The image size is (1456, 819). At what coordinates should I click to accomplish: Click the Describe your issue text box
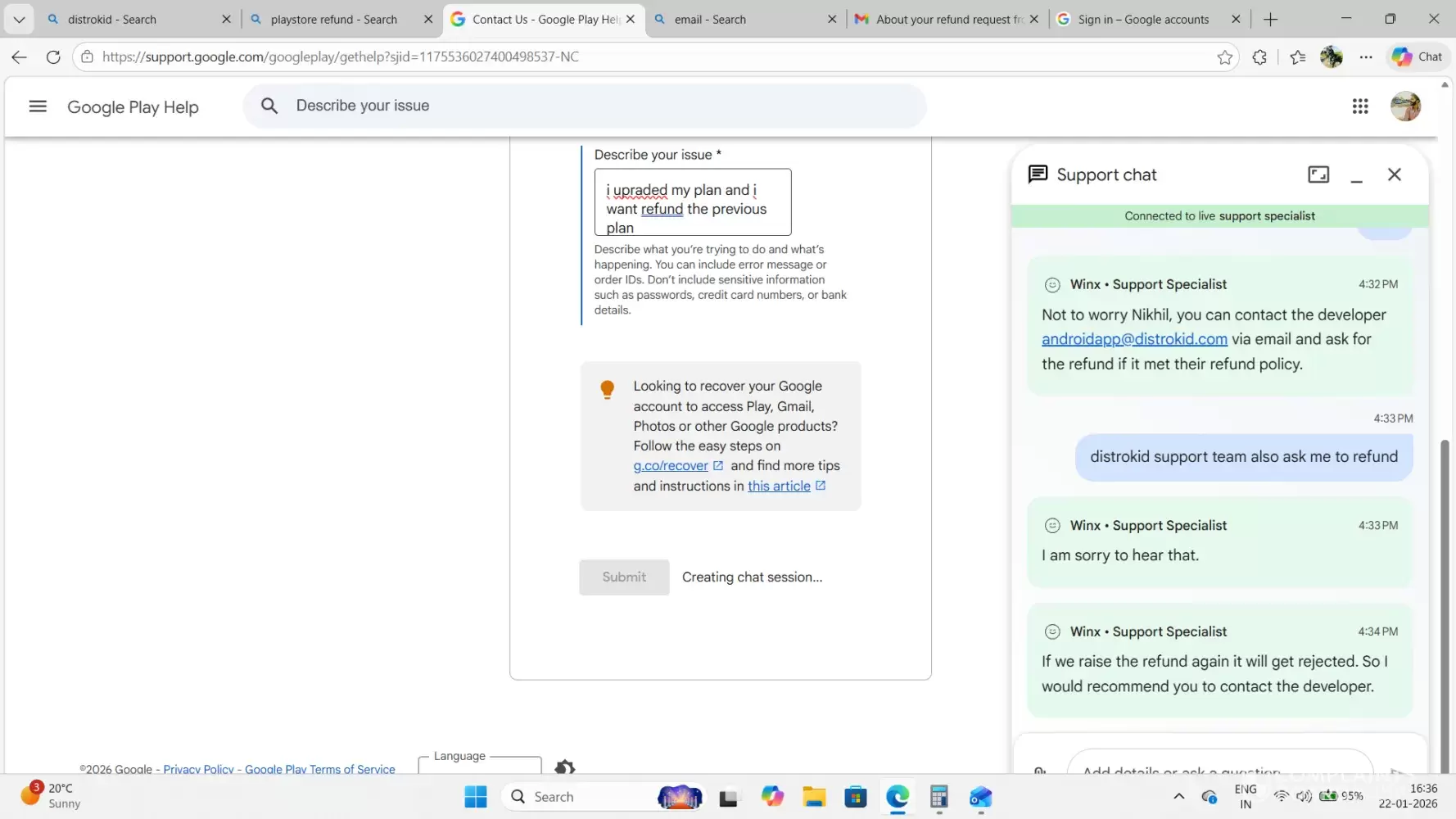692,202
